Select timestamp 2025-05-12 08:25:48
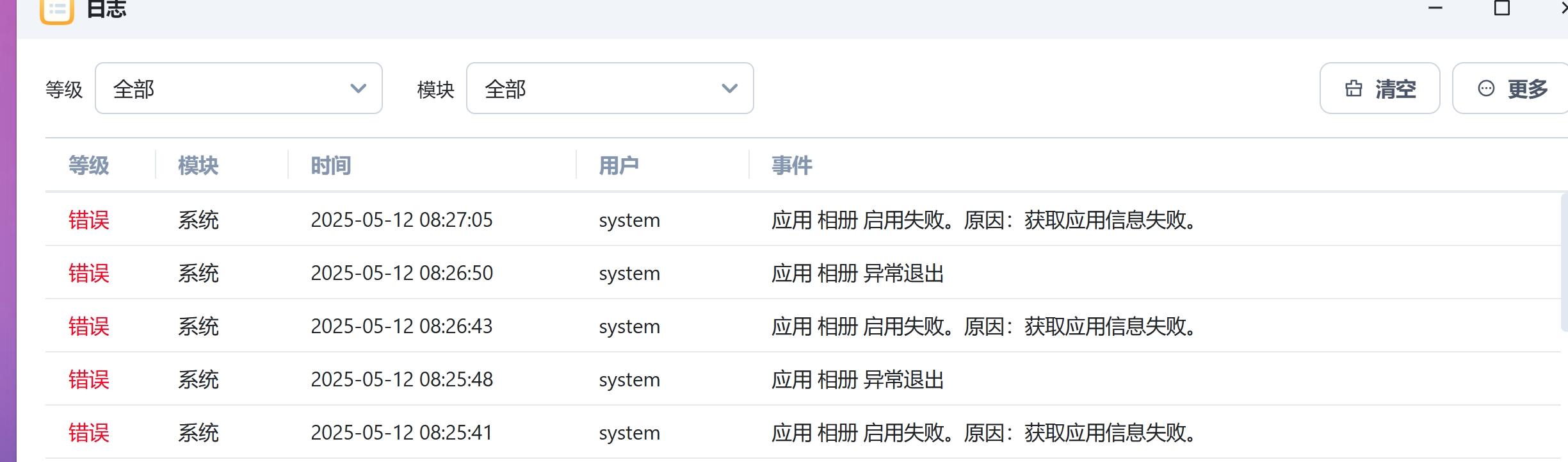This screenshot has width=1568, height=462. (x=402, y=379)
